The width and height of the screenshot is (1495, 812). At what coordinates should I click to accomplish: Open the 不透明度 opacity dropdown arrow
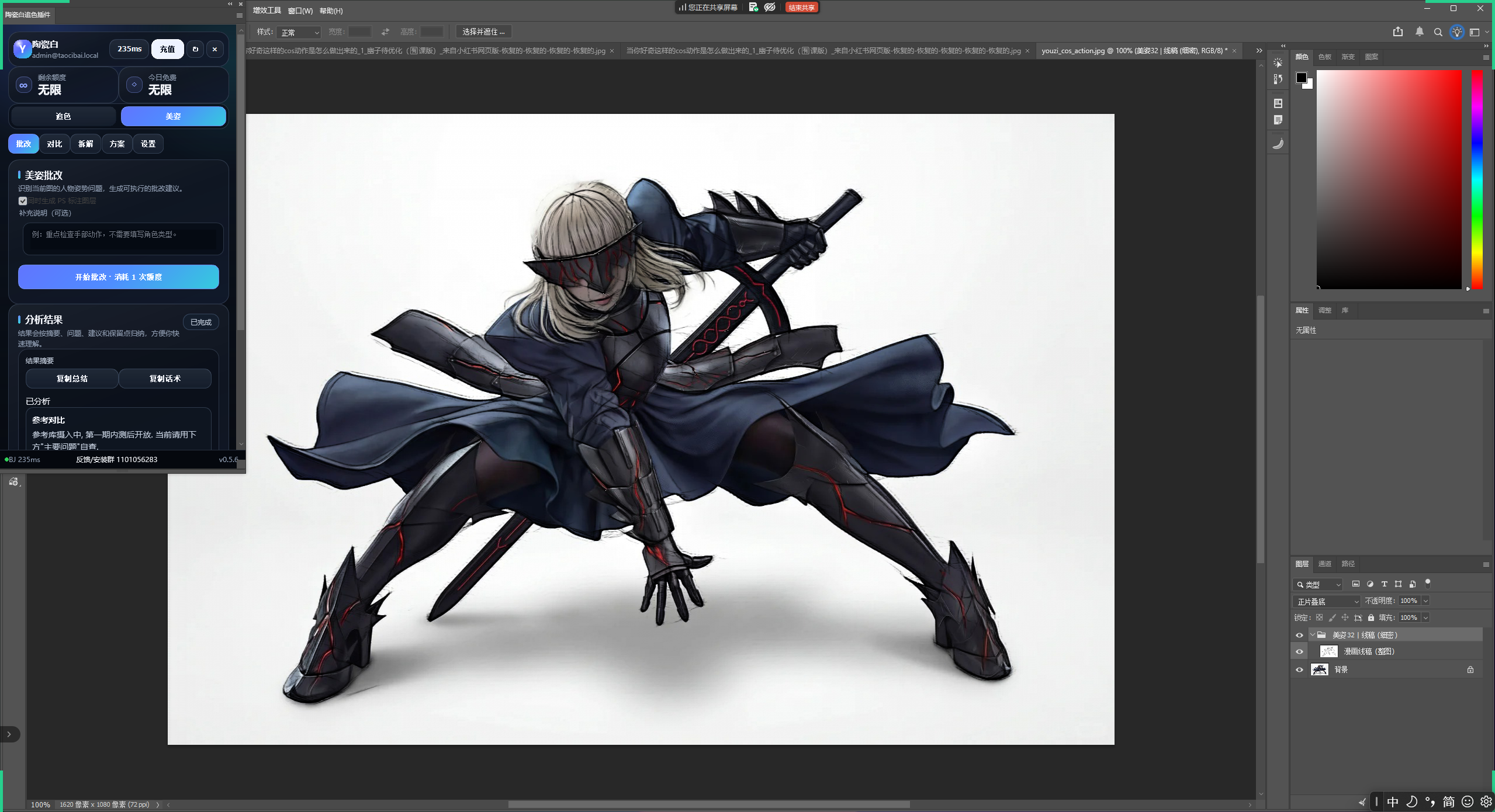1425,601
